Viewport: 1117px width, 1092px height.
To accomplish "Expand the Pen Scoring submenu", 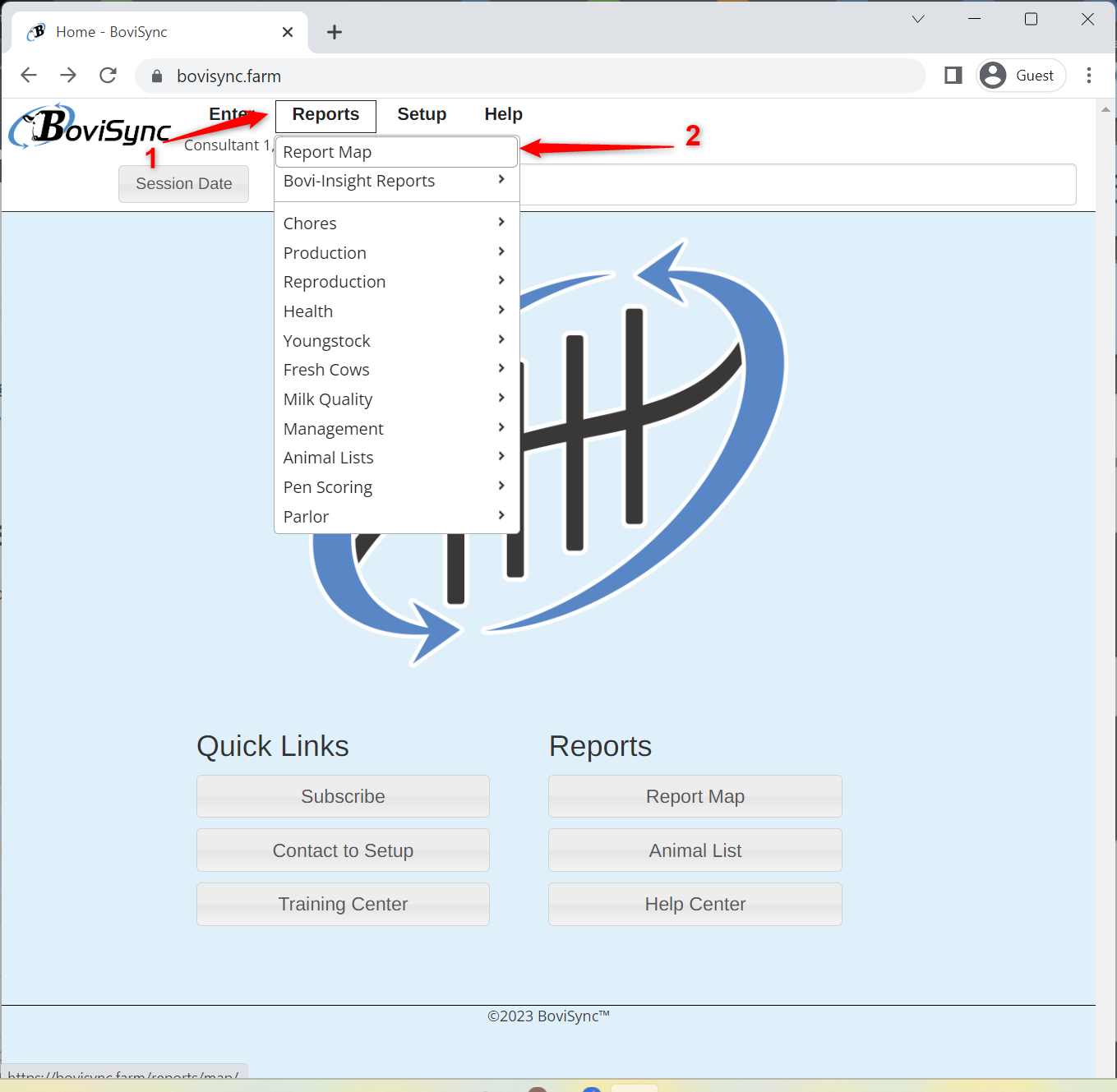I will tap(396, 487).
